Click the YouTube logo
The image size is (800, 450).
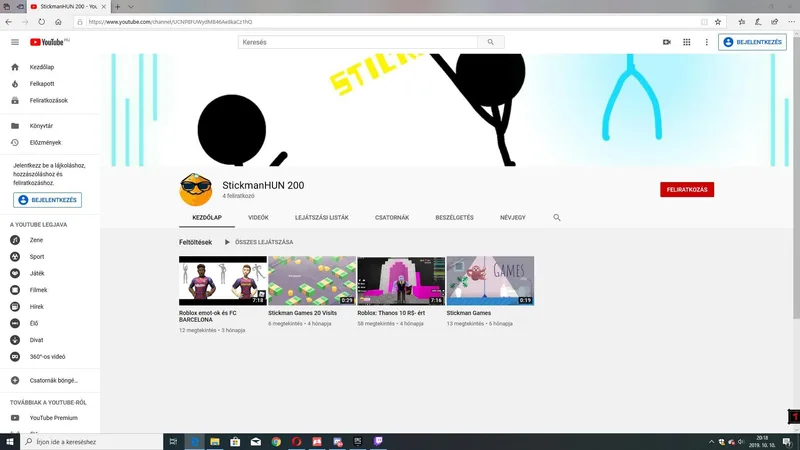(x=49, y=42)
